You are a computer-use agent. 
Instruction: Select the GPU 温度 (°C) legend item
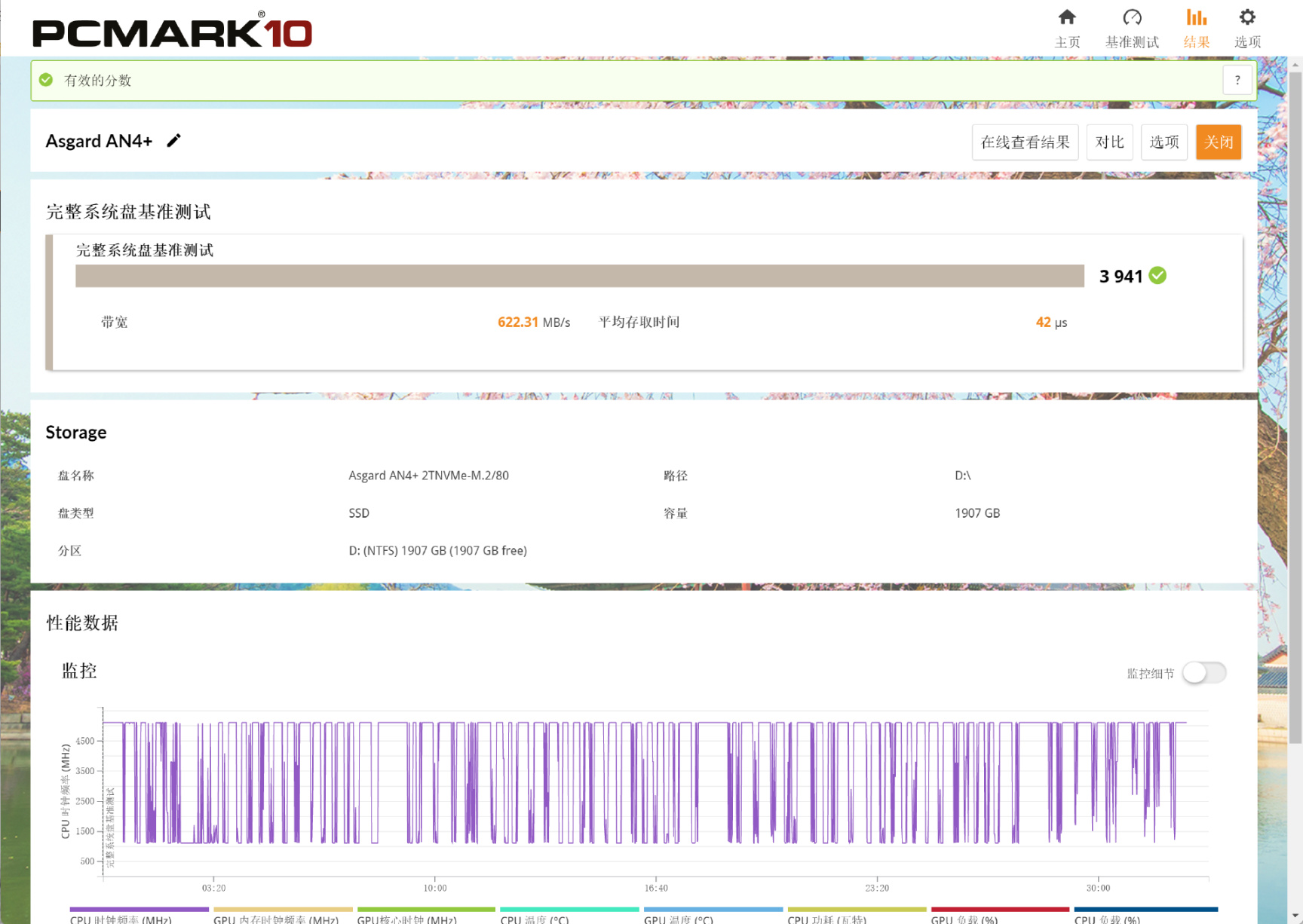[713, 916]
